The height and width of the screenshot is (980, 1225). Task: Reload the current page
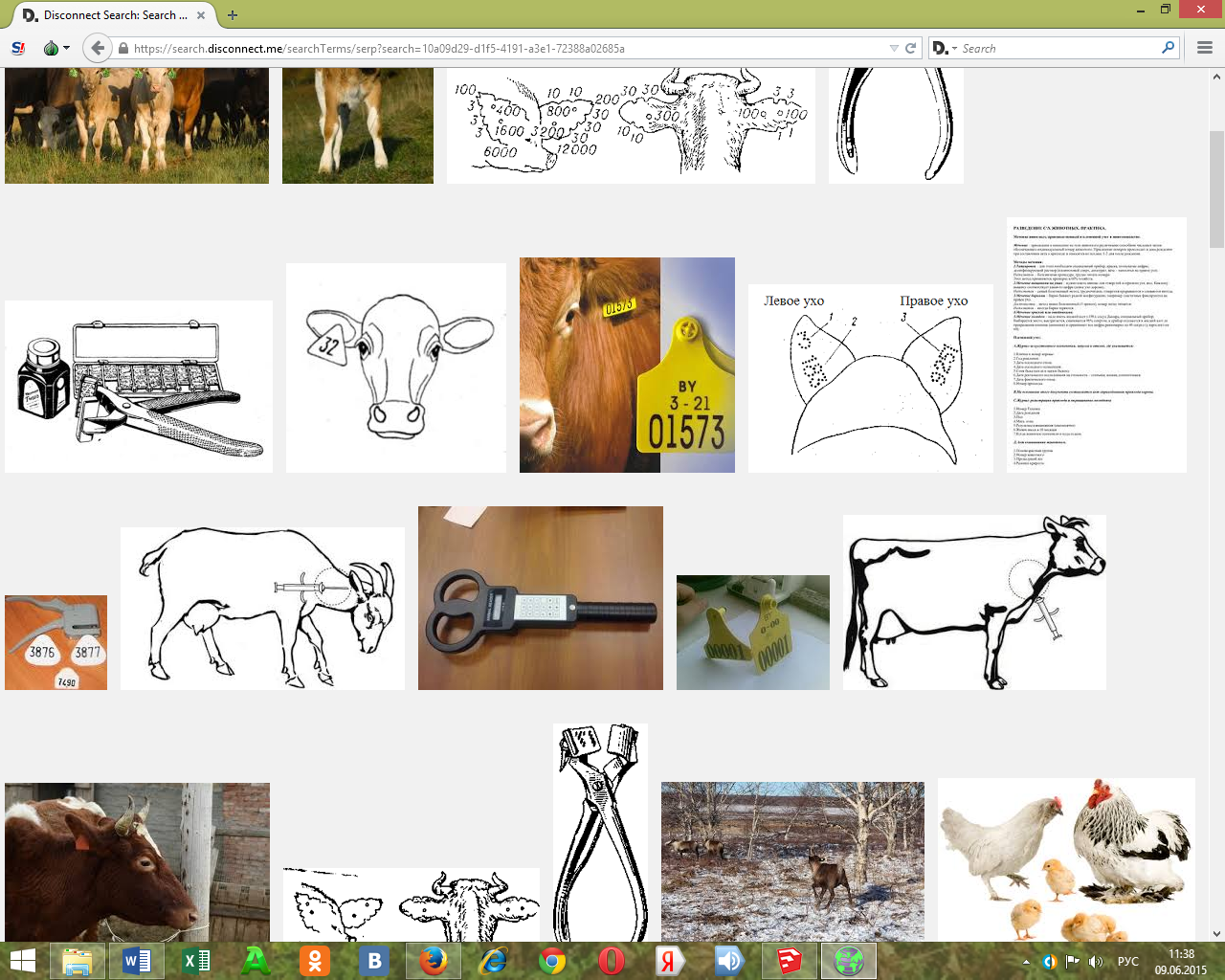coord(911,48)
